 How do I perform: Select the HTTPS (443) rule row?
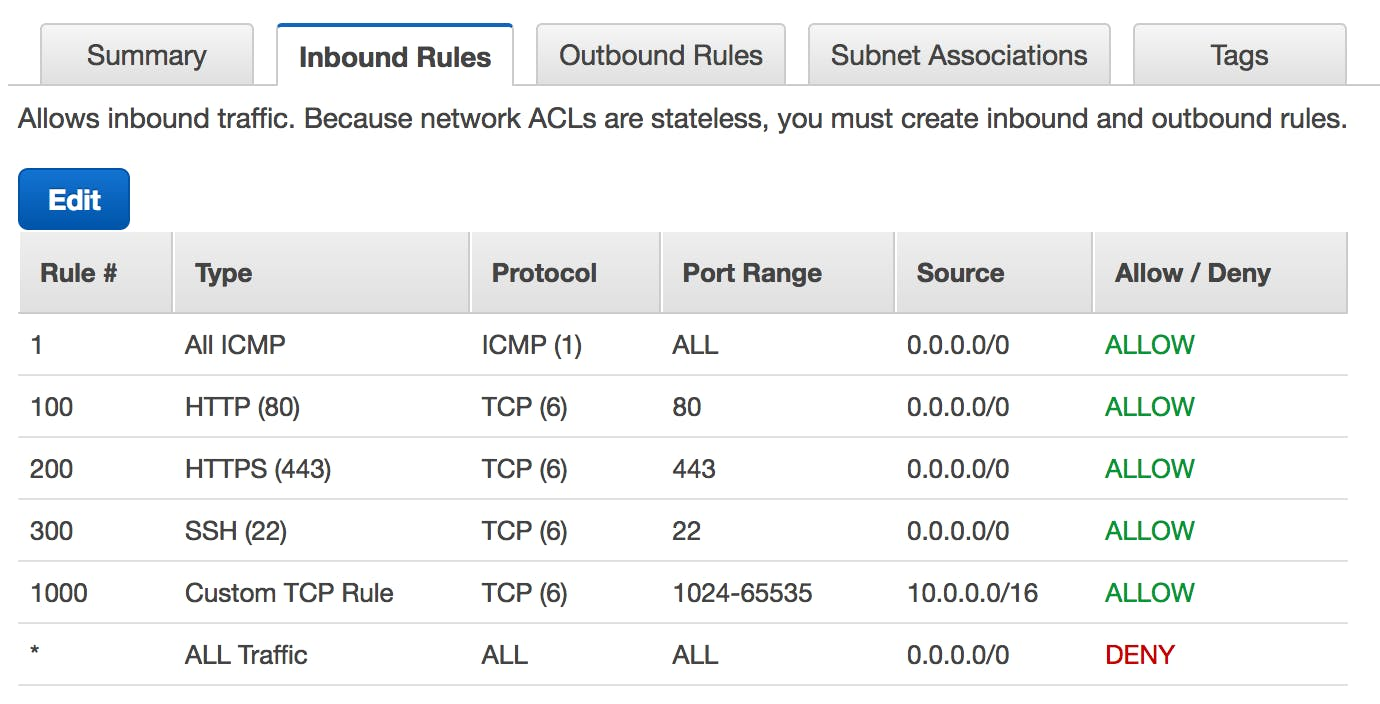258,469
